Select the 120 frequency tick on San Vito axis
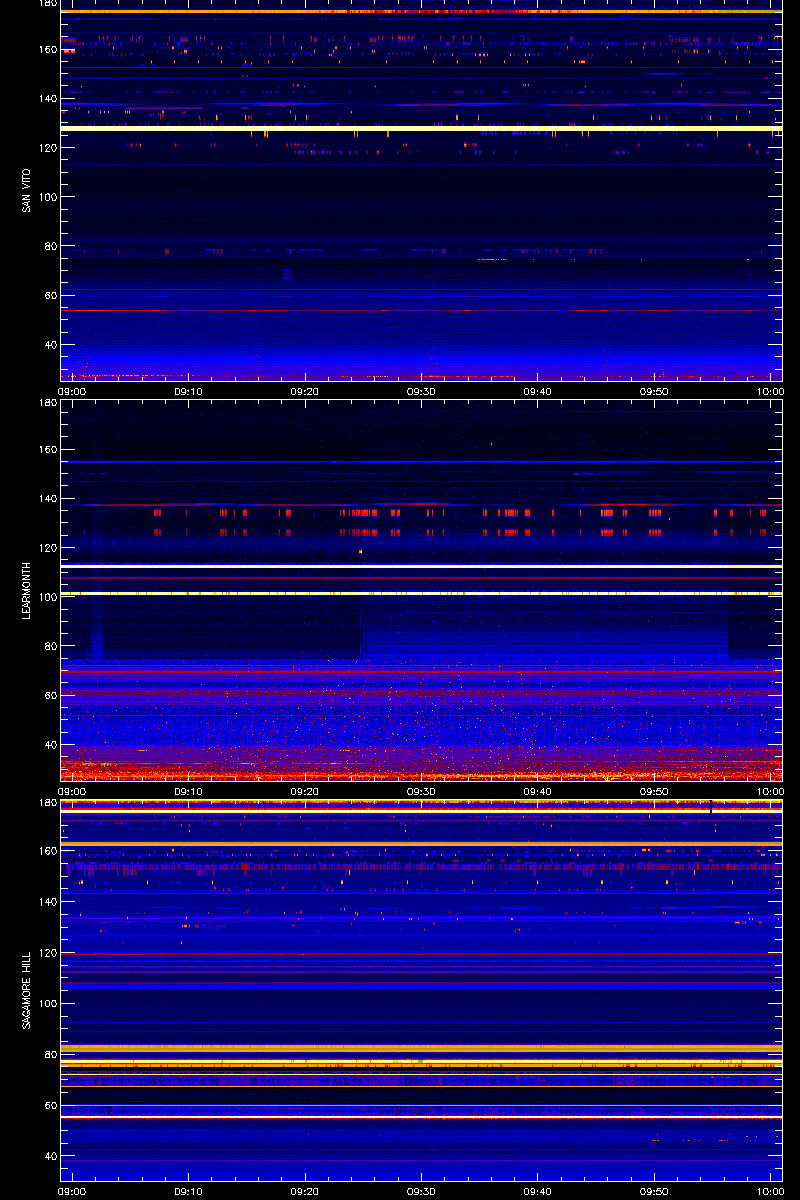Viewport: 800px width, 1200px height. coord(46,148)
